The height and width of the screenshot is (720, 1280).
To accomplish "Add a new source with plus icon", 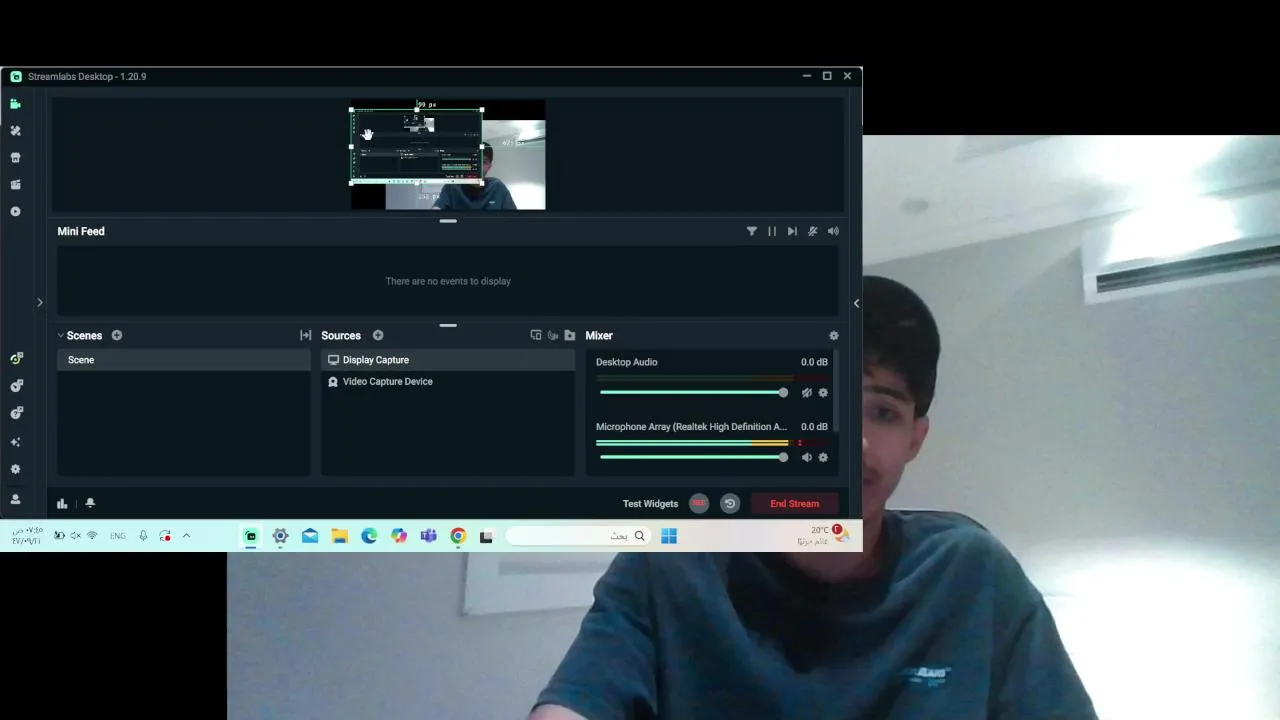I will (378, 336).
